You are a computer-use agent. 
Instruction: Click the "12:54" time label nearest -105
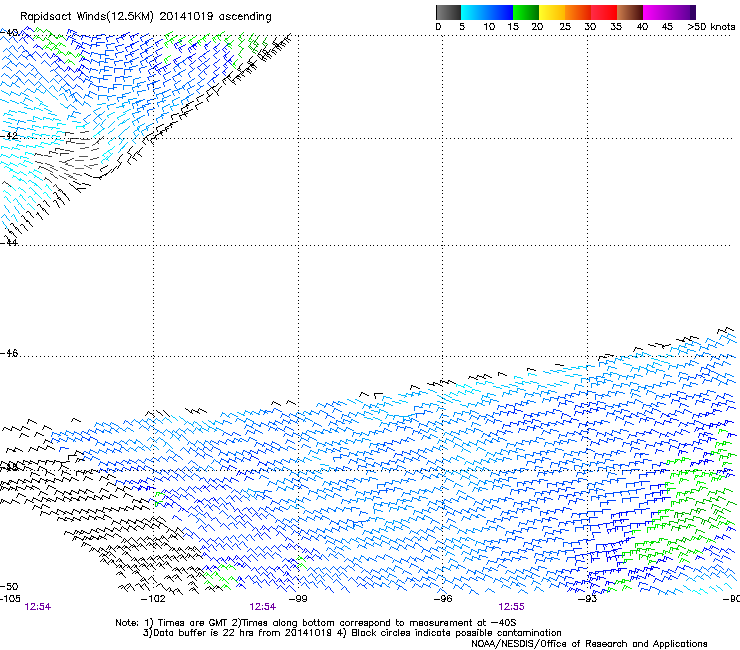click(x=38, y=607)
